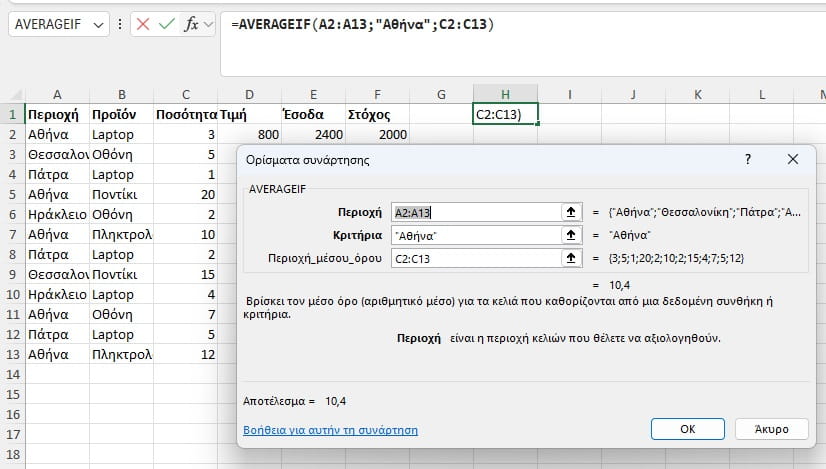Confirm formula with green checkmark icon
The width and height of the screenshot is (826, 469).
click(x=166, y=24)
